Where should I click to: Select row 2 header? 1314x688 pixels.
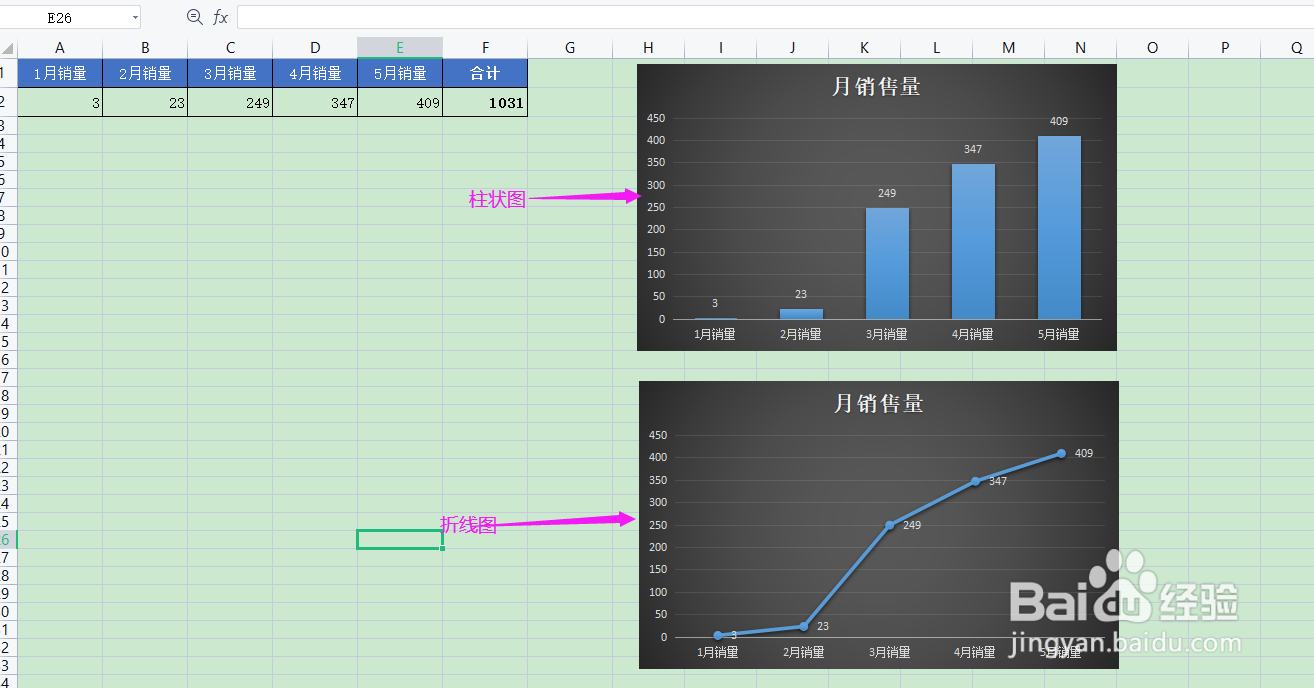(8, 102)
